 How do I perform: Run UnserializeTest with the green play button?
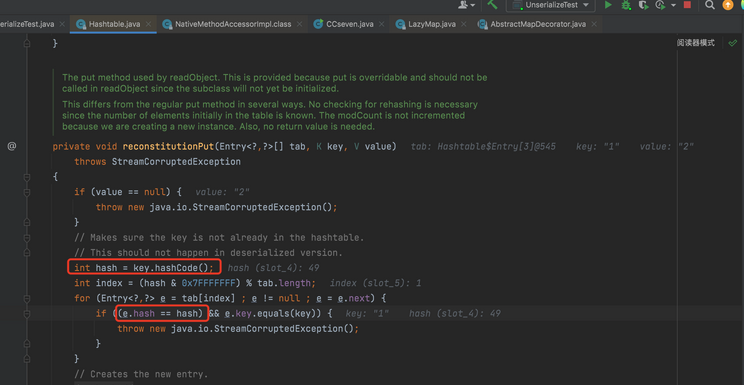[x=608, y=5]
